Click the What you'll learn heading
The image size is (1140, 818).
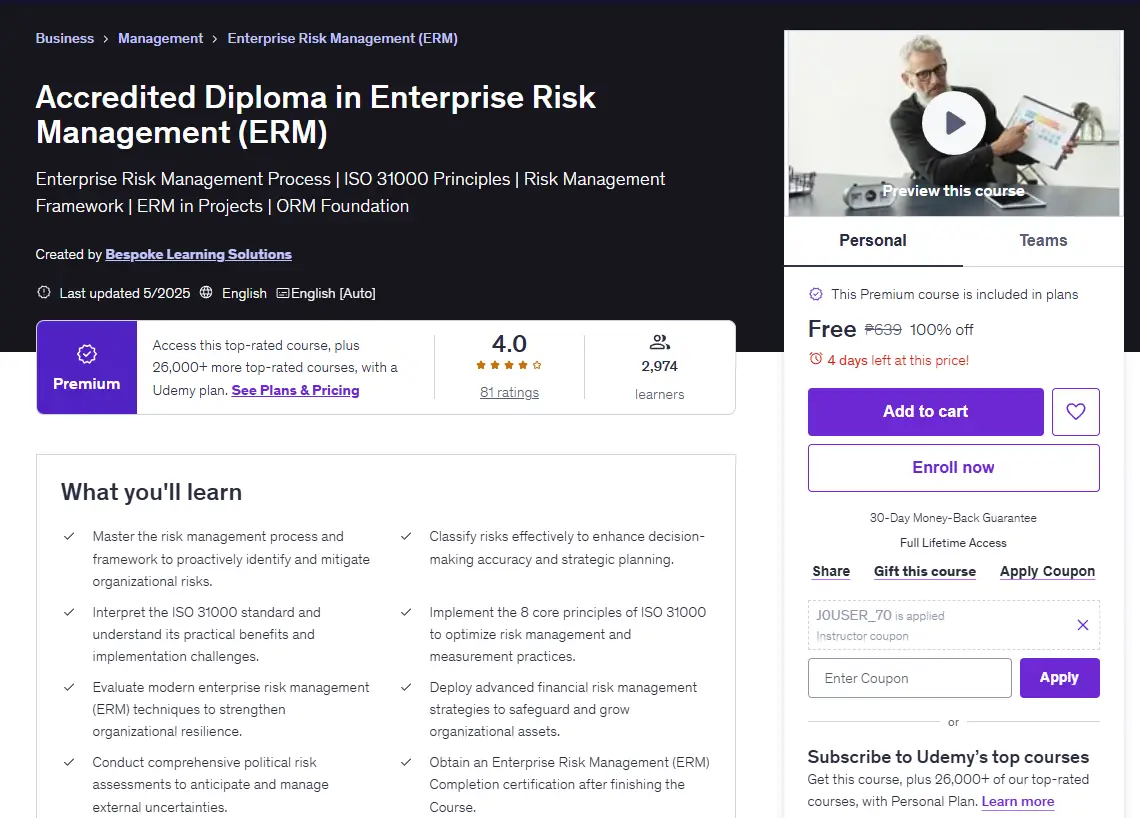pyautogui.click(x=151, y=492)
